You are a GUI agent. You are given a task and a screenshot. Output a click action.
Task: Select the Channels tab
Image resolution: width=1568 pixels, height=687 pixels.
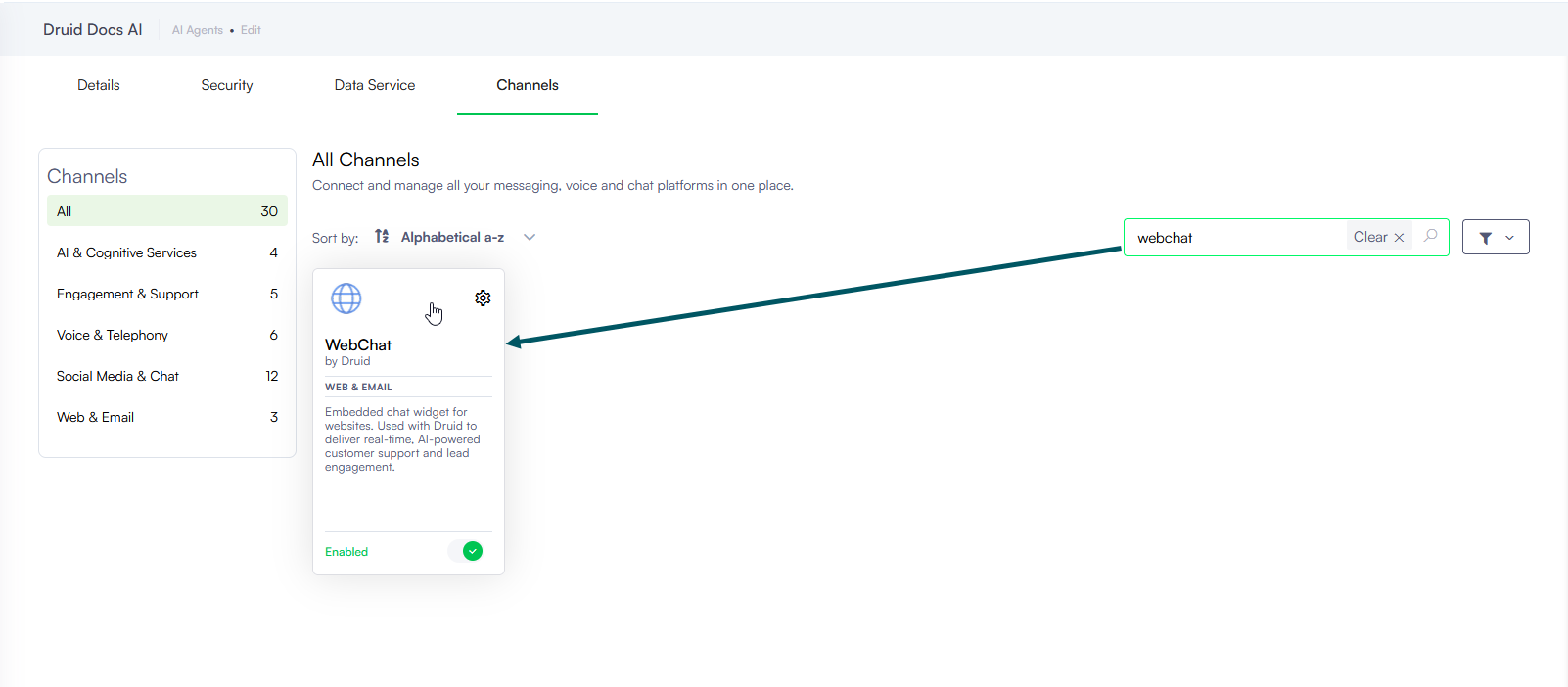pos(528,85)
